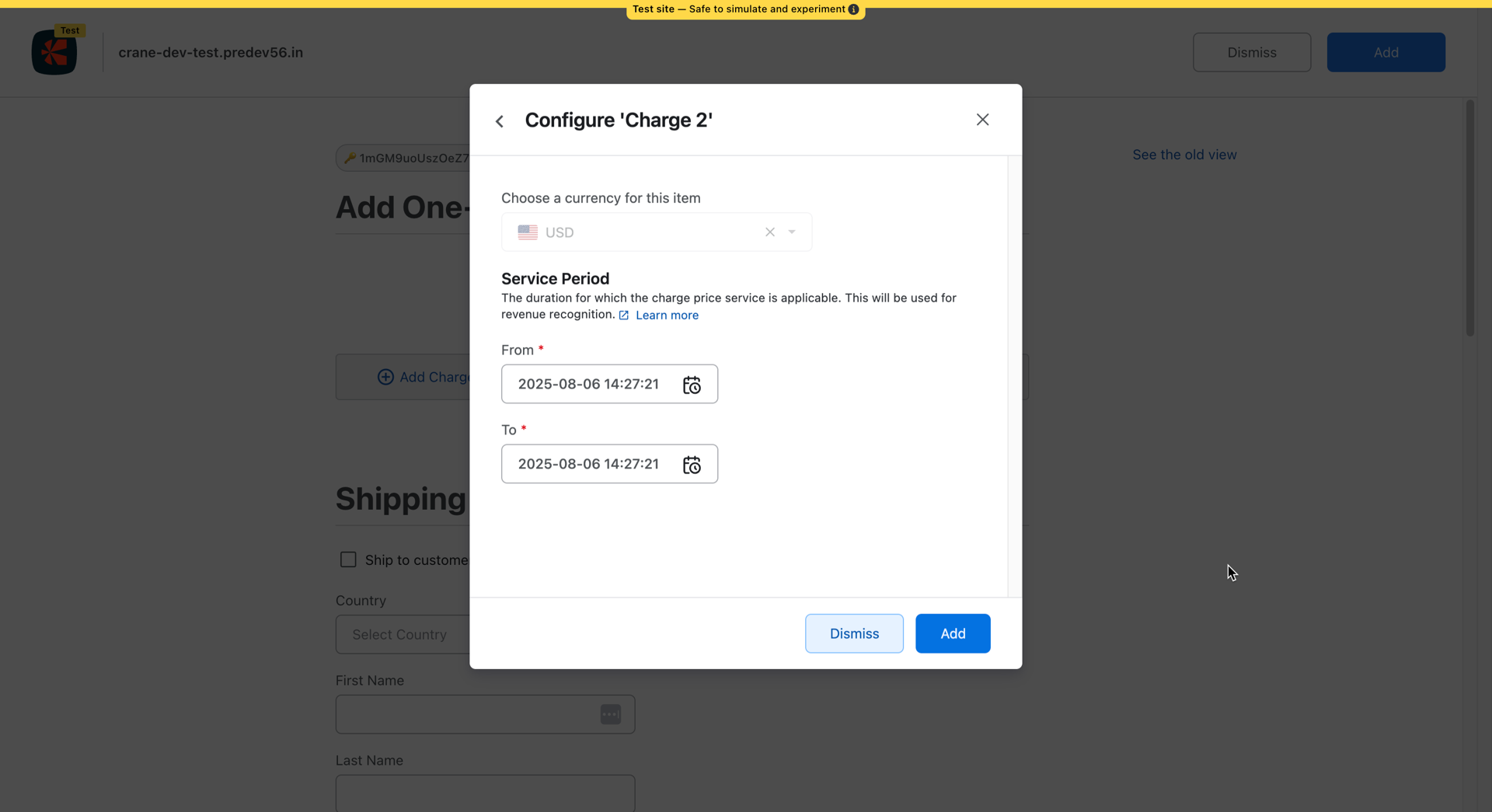Click the external link icon beside Learn more
1492x812 pixels.
[624, 315]
